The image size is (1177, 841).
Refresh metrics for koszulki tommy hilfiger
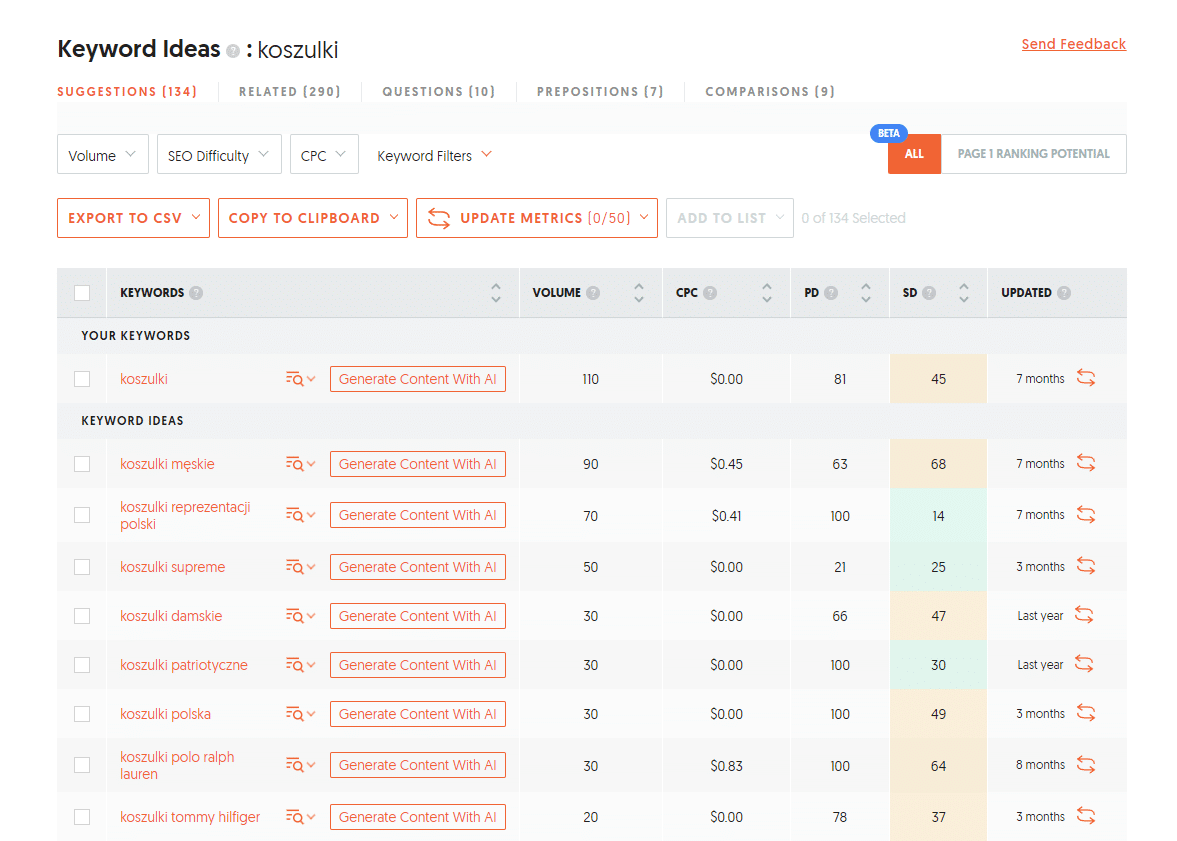tap(1086, 815)
